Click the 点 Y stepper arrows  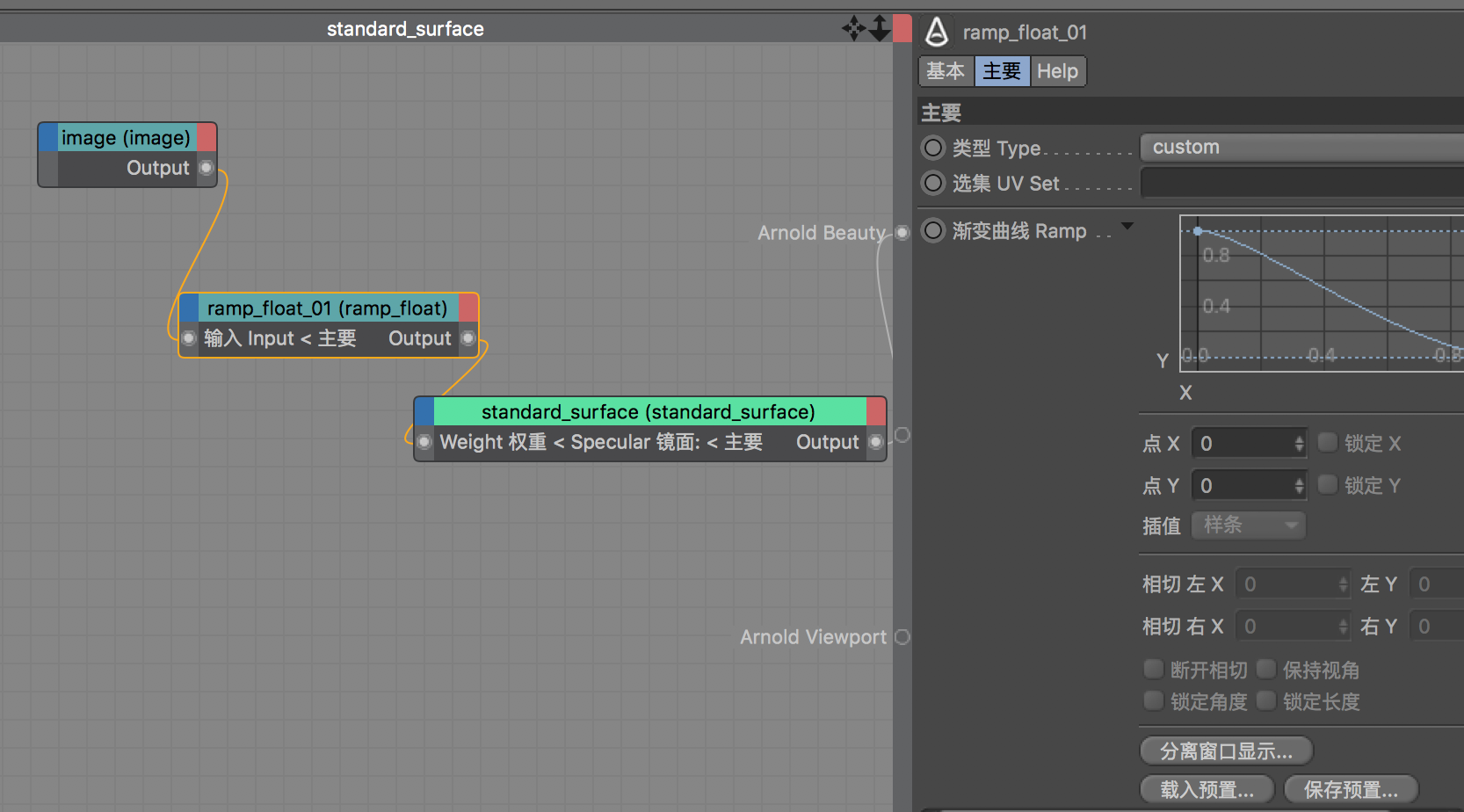pyautogui.click(x=1299, y=486)
